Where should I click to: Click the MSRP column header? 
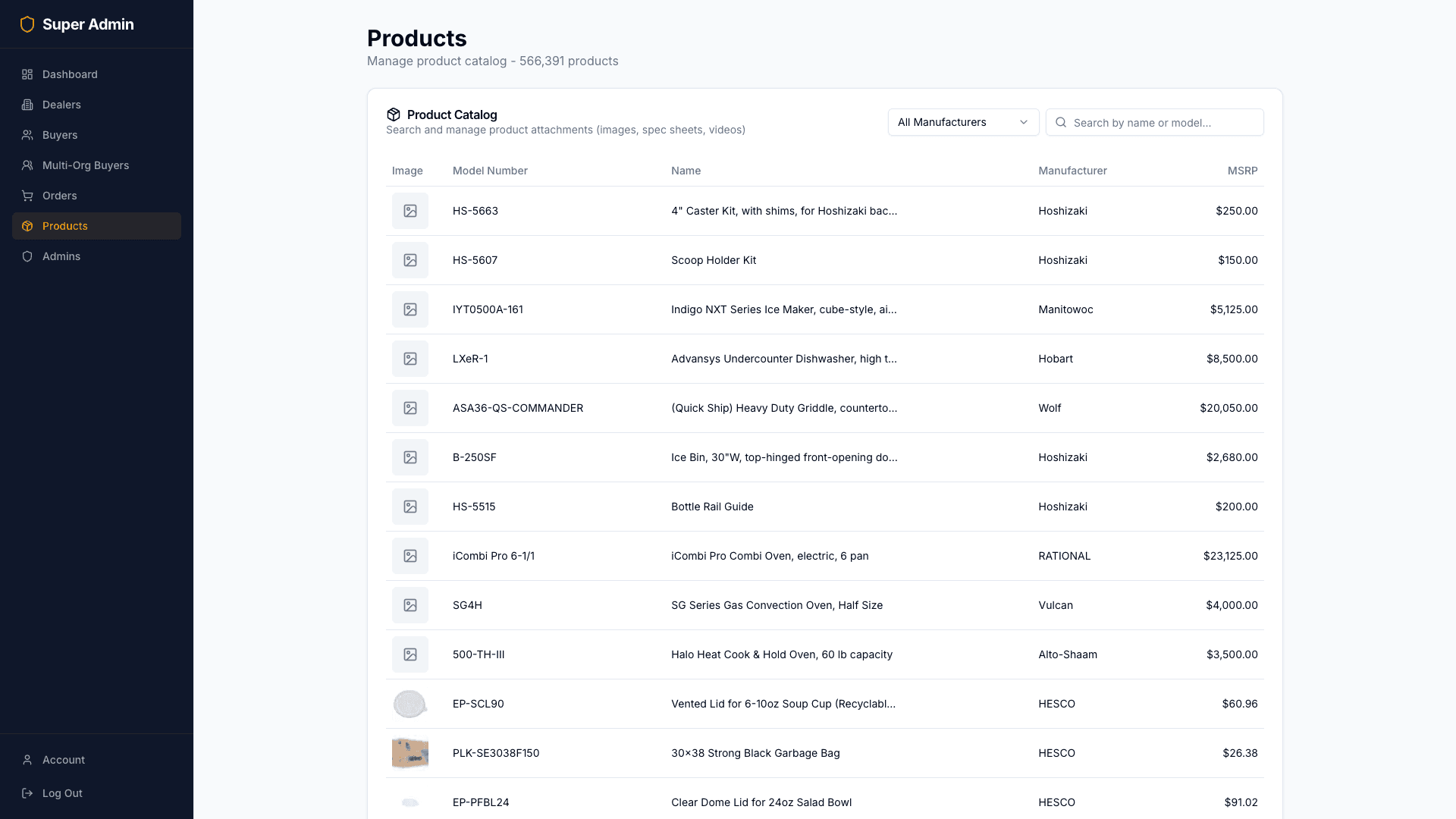click(1242, 171)
